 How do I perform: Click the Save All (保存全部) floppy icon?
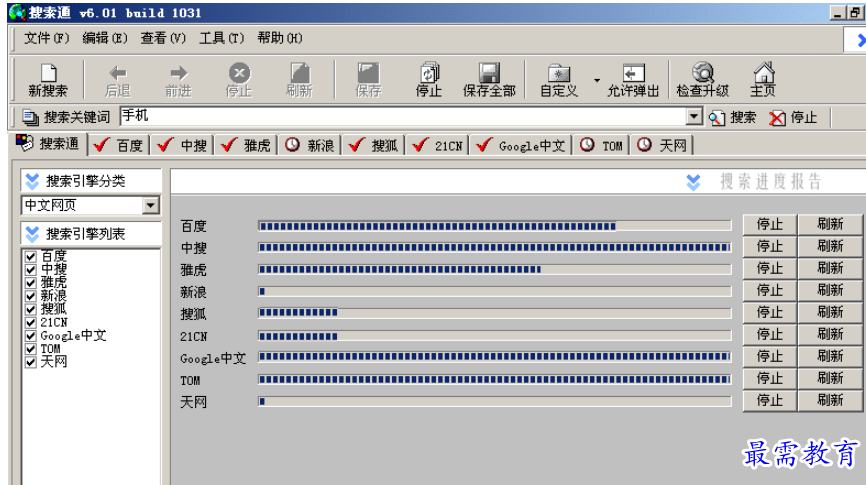click(489, 72)
